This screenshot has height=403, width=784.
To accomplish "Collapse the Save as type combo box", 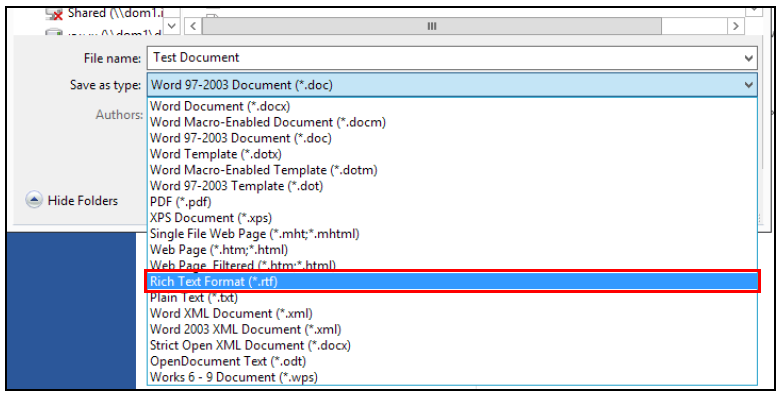I will 749,85.
